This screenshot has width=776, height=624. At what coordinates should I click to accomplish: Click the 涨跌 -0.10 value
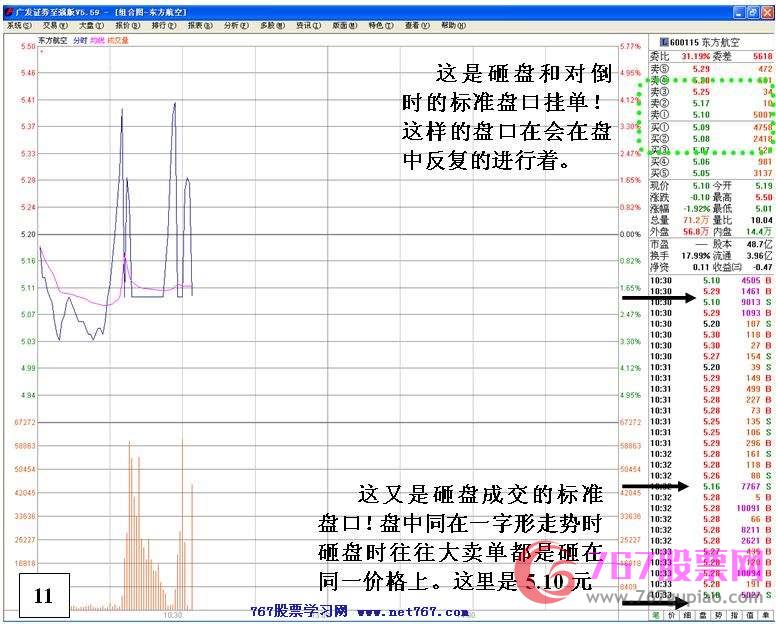(x=699, y=197)
